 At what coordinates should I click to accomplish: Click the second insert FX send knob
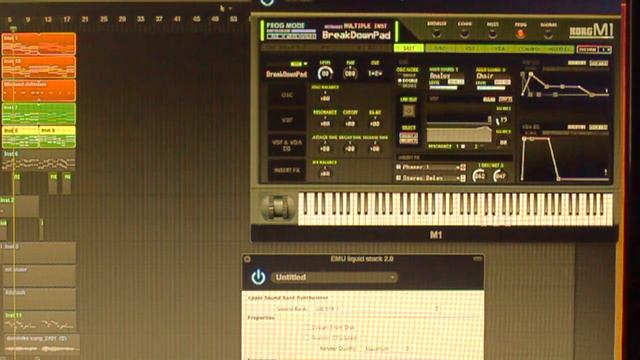pyautogui.click(x=500, y=176)
